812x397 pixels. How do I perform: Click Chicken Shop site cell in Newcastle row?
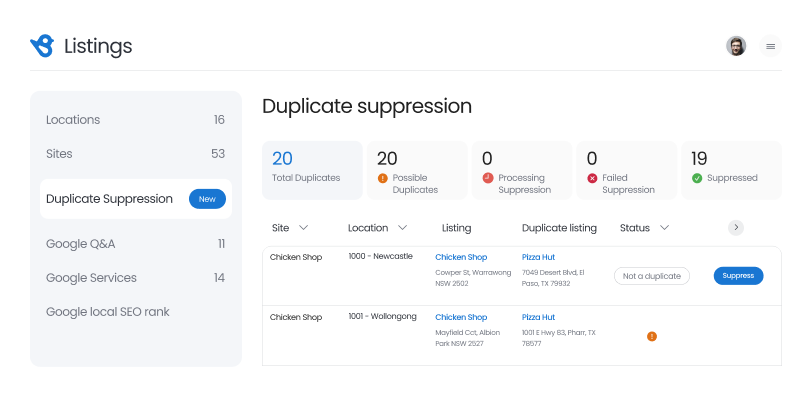296,257
